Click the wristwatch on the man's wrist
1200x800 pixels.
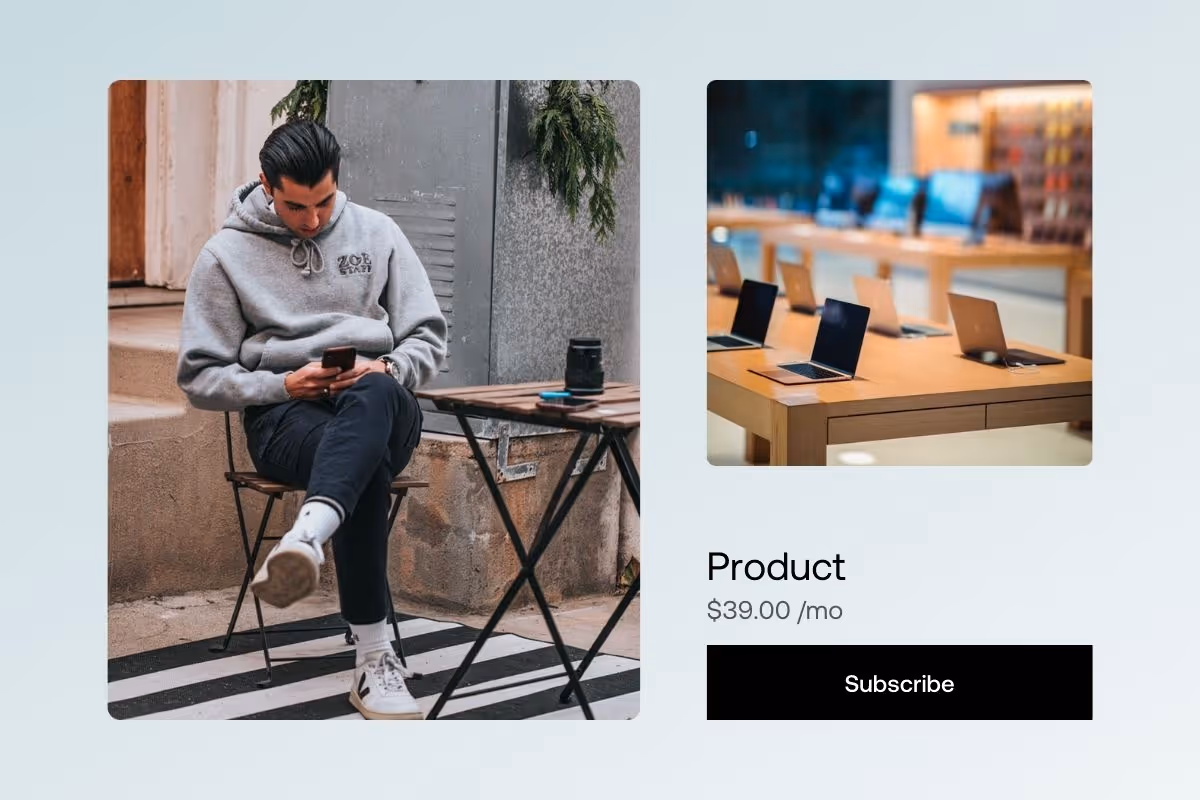390,367
